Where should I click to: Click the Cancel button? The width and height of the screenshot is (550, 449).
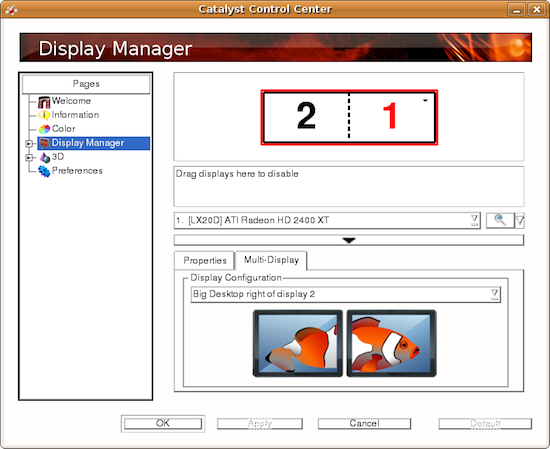click(364, 423)
